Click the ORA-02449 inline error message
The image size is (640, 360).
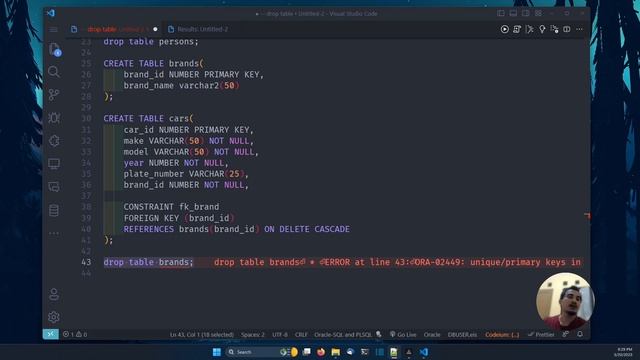tap(397, 262)
